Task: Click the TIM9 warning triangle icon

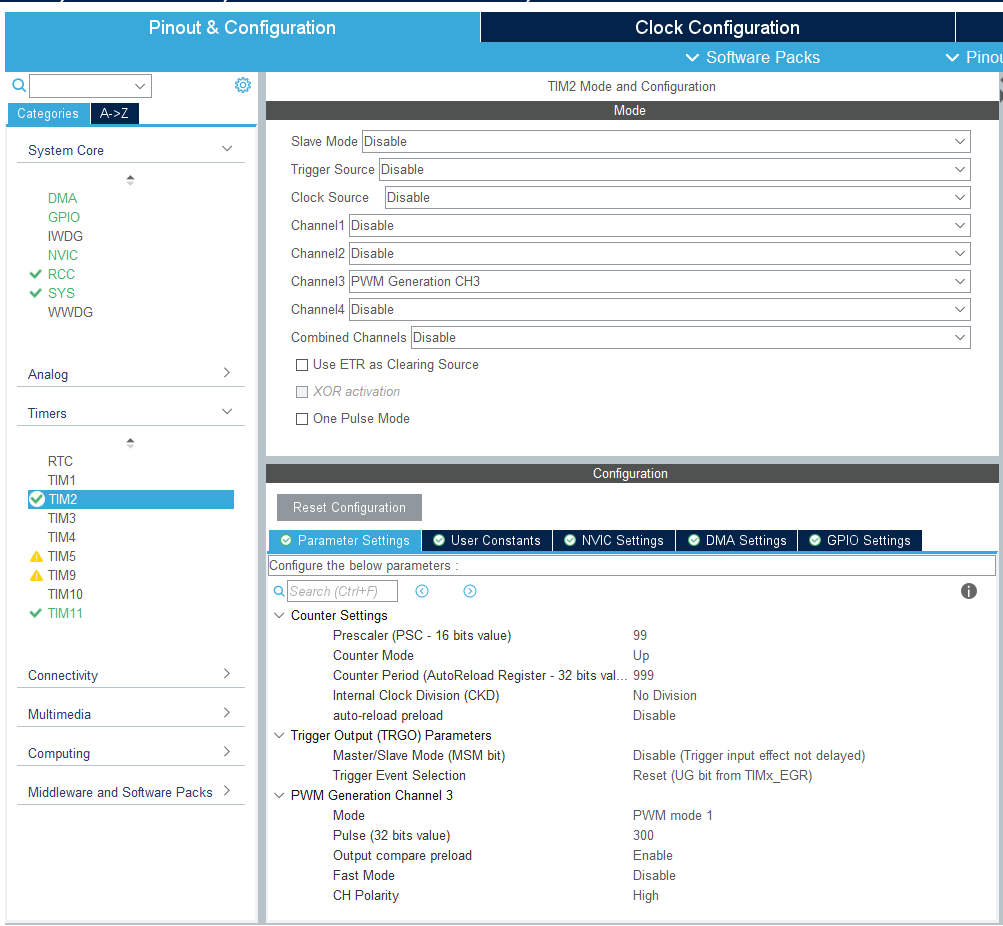Action: [x=36, y=575]
